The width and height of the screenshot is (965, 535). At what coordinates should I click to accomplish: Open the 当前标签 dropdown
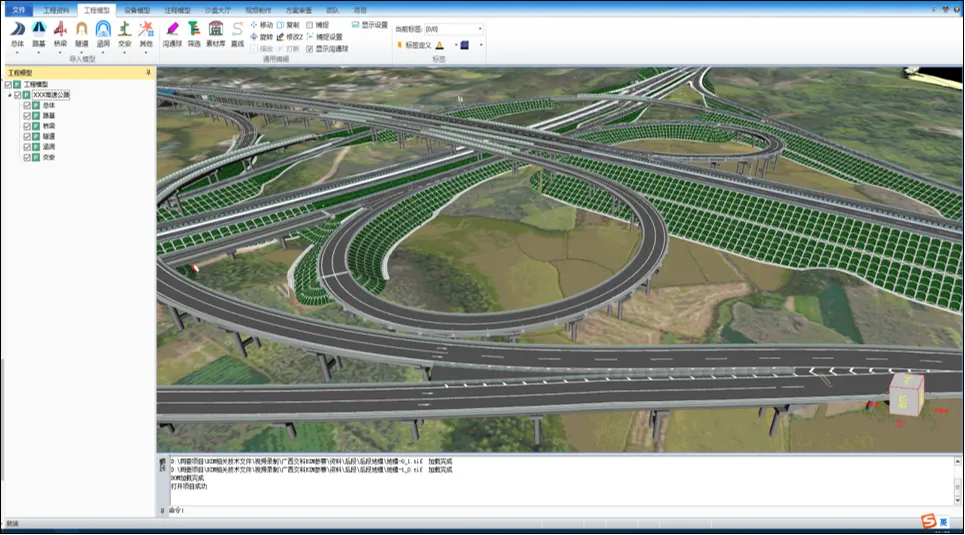(x=479, y=29)
